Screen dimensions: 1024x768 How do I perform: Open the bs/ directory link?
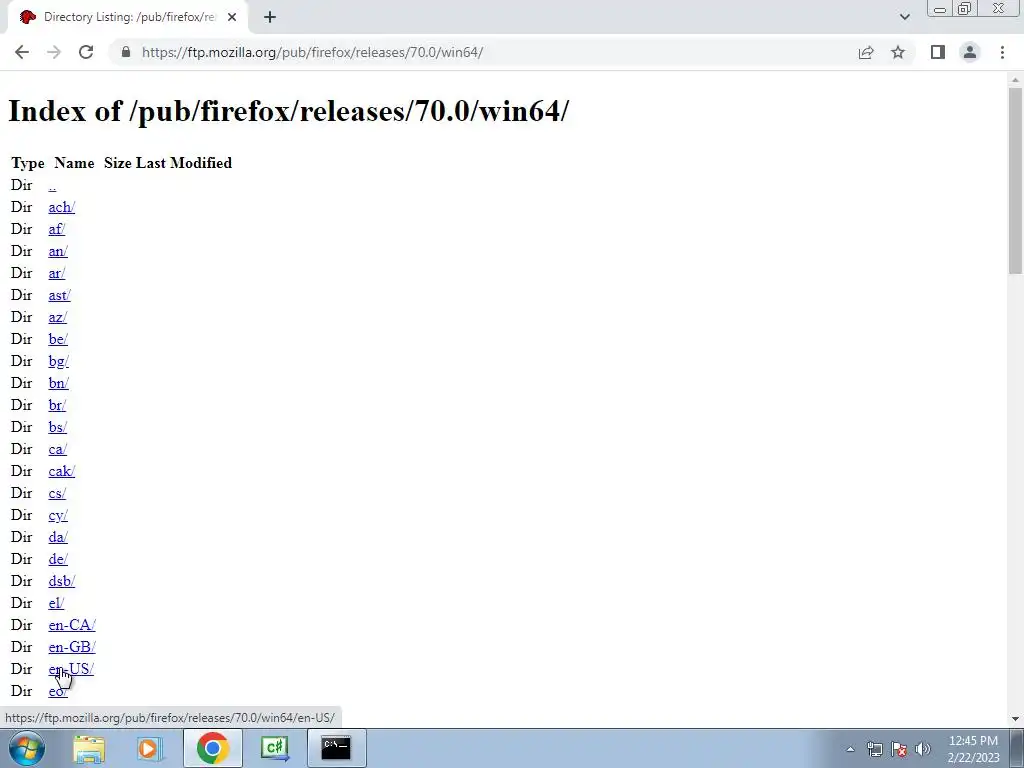click(x=57, y=427)
